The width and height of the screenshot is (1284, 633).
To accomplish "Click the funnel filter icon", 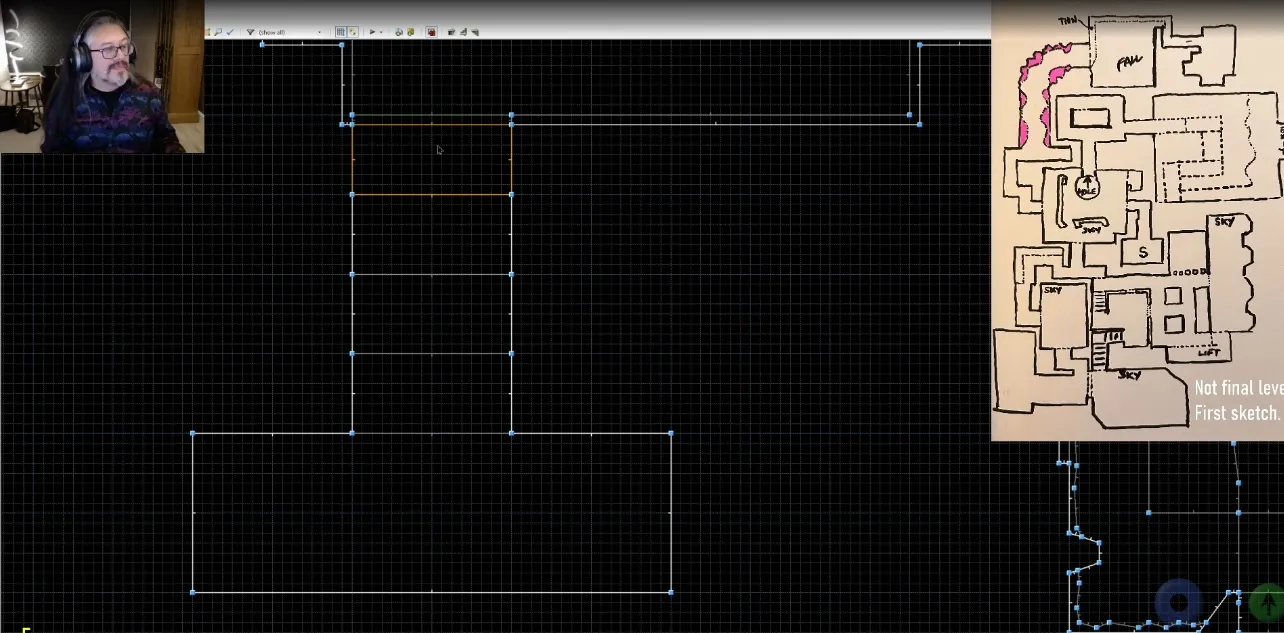I will [250, 32].
